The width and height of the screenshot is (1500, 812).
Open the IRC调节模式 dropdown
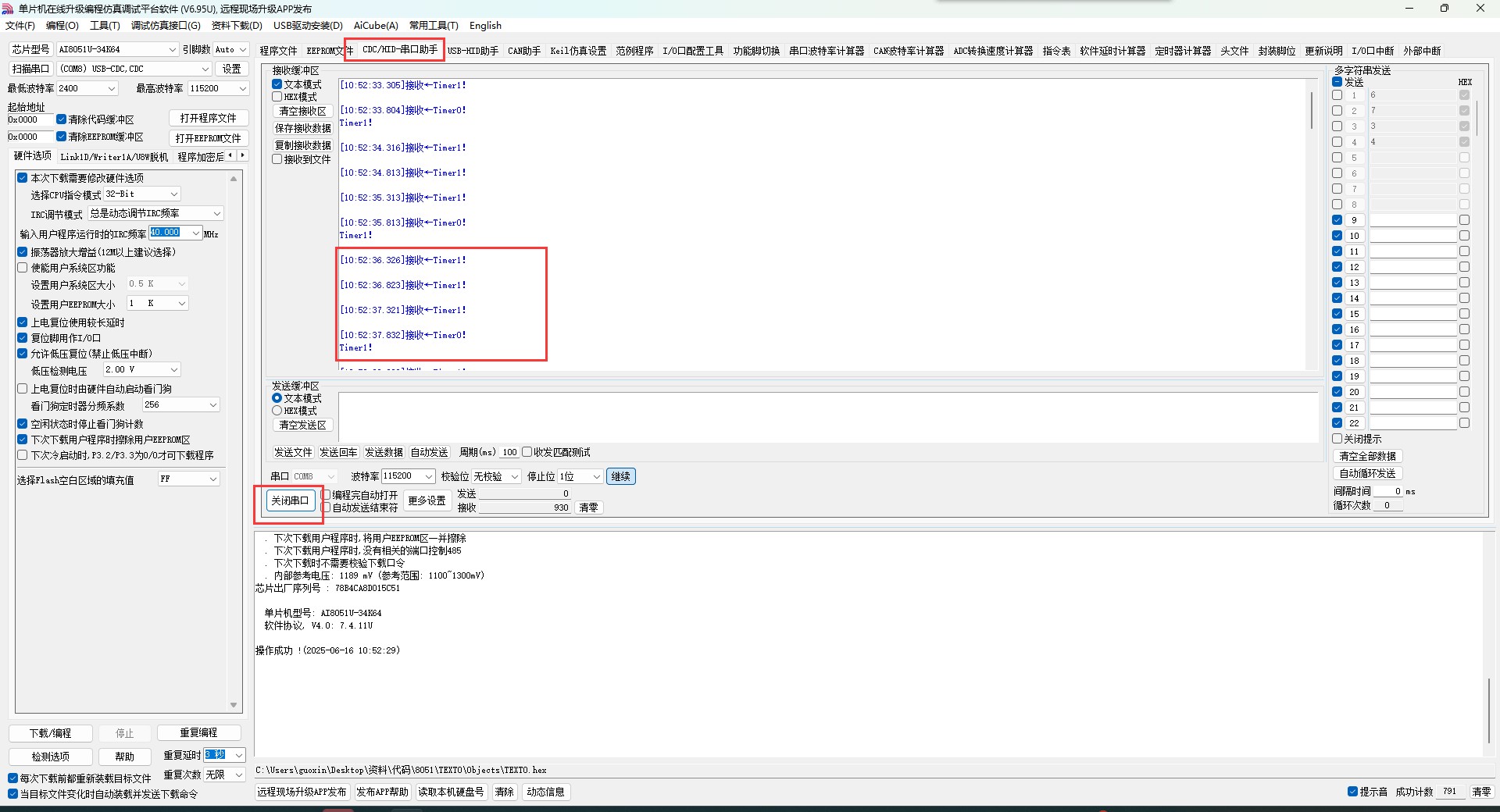(155, 213)
